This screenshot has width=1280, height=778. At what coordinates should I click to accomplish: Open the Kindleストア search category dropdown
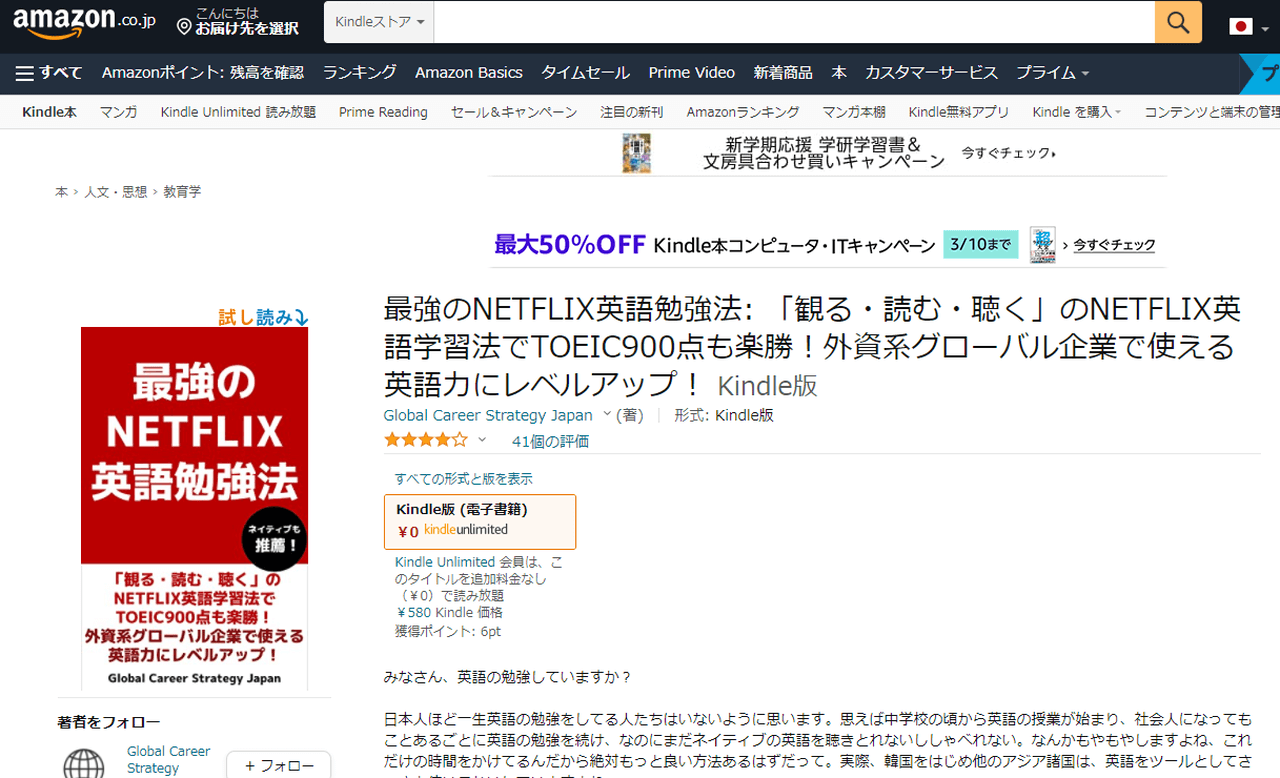tap(379, 22)
